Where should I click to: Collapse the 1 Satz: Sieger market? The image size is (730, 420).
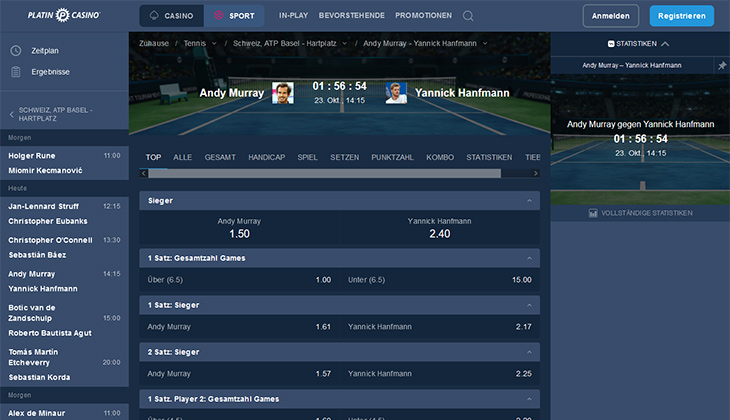[x=529, y=305]
